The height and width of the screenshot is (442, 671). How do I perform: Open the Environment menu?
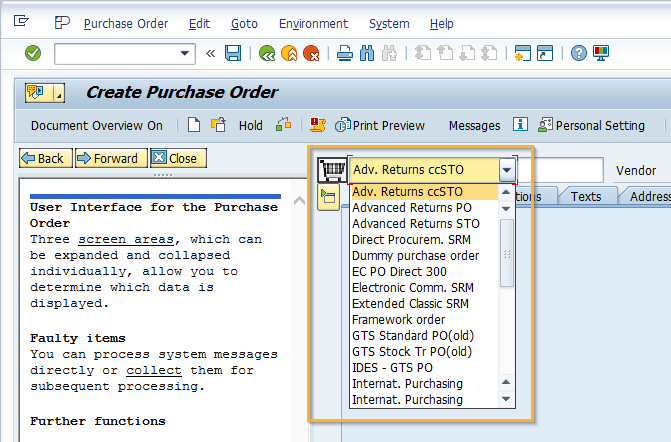click(x=313, y=23)
